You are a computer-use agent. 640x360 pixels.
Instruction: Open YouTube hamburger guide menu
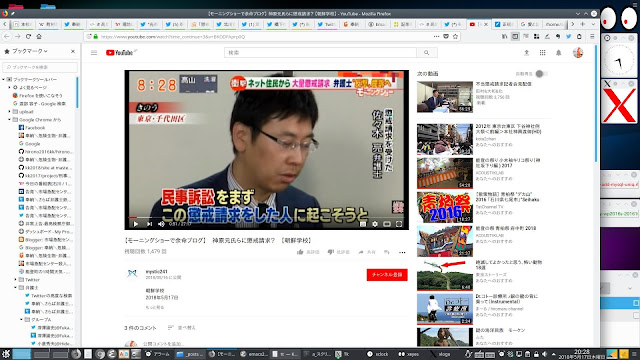[x=94, y=53]
